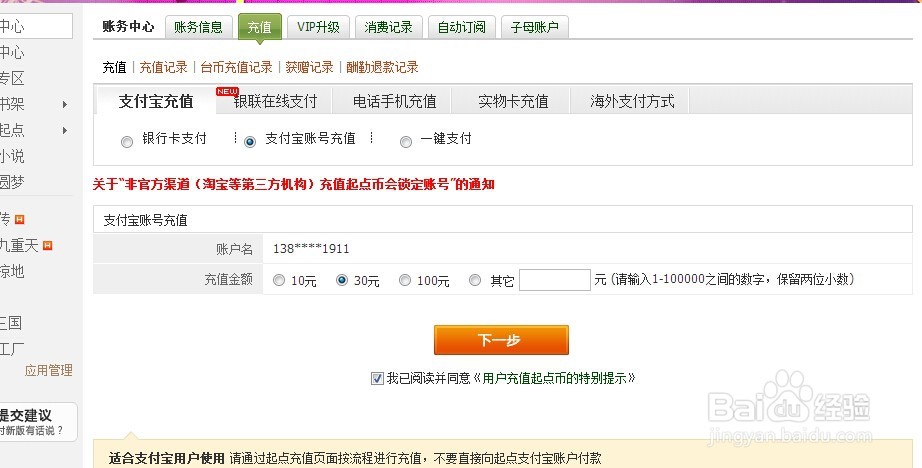
Task: Open the 账务信息 tab
Action: click(x=198, y=27)
